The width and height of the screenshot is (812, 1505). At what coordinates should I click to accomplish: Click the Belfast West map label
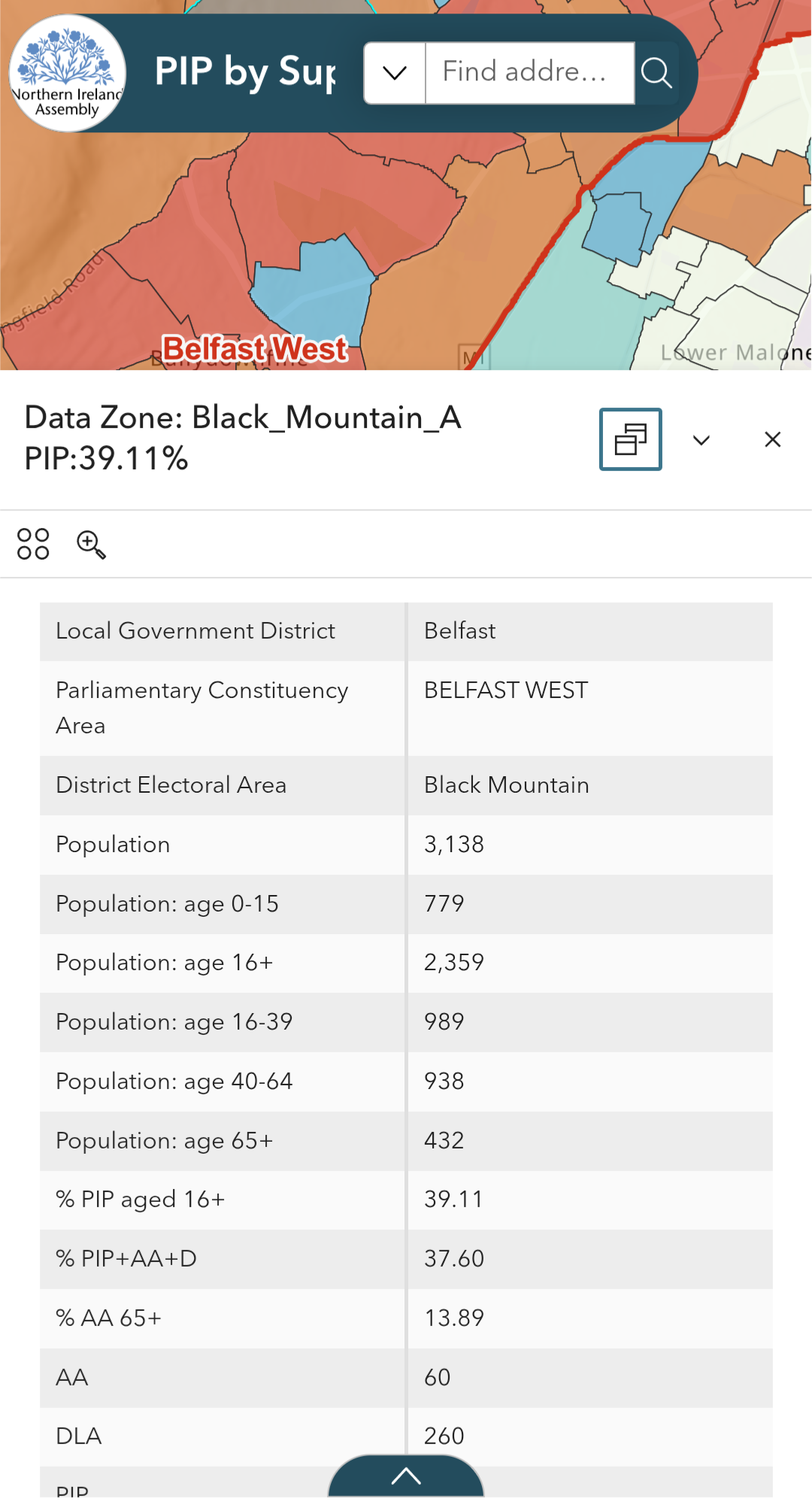tap(255, 349)
